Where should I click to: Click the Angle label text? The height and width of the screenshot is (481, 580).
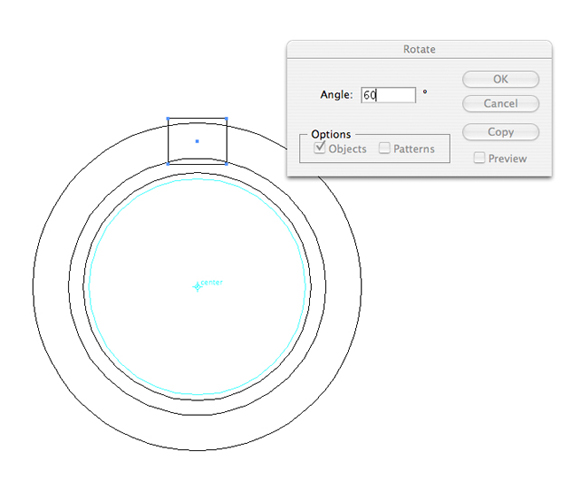coord(336,95)
